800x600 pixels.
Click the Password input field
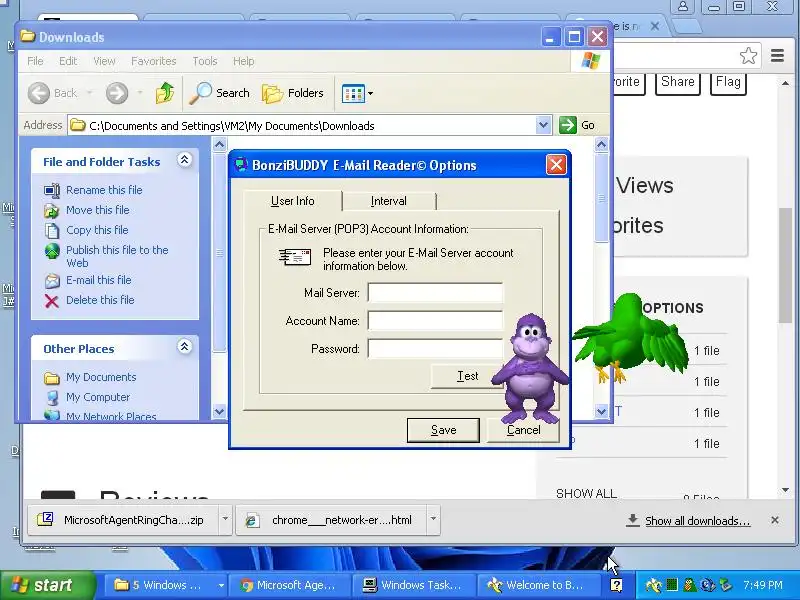pos(435,349)
